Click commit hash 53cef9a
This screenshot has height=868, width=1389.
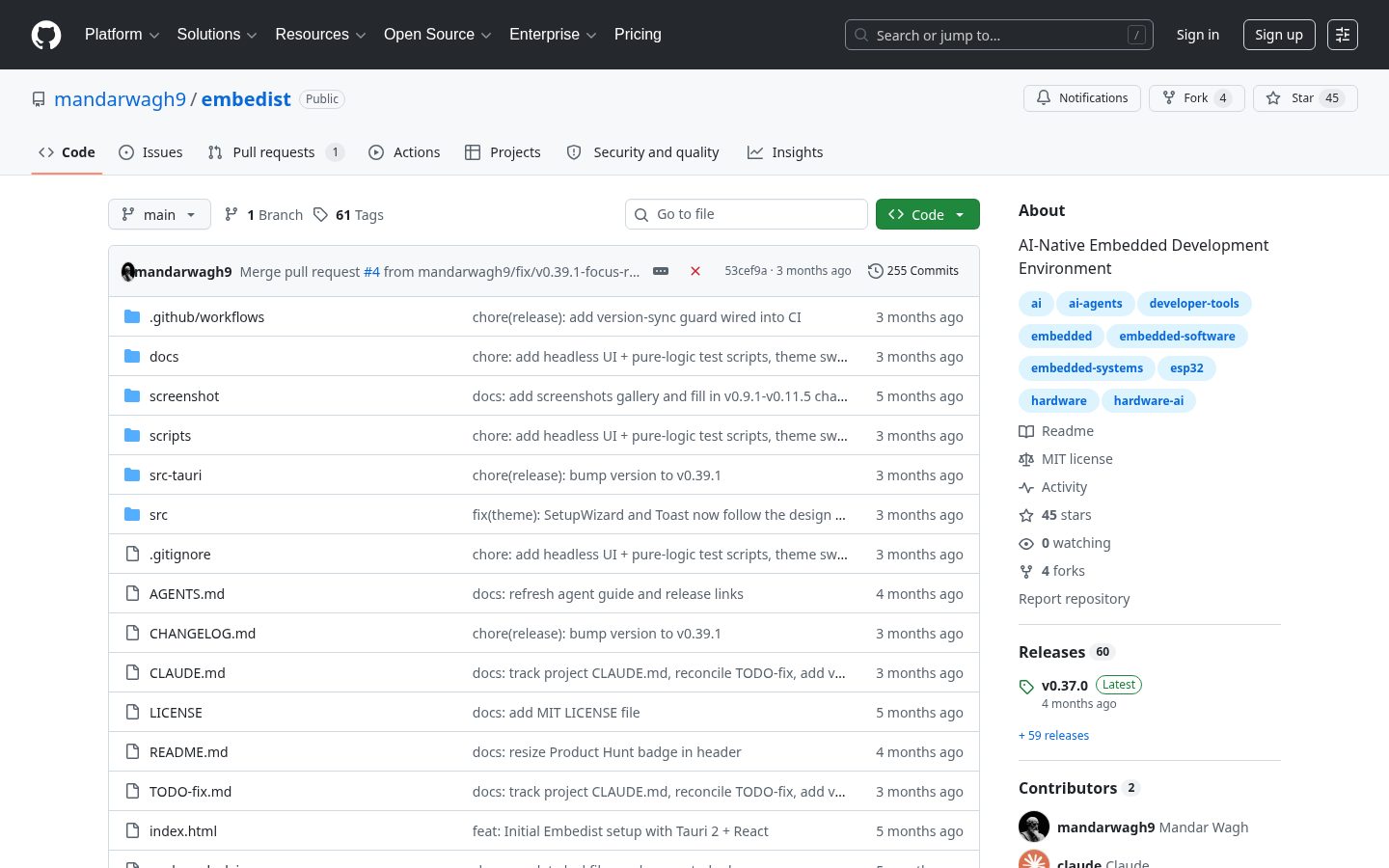coord(746,271)
